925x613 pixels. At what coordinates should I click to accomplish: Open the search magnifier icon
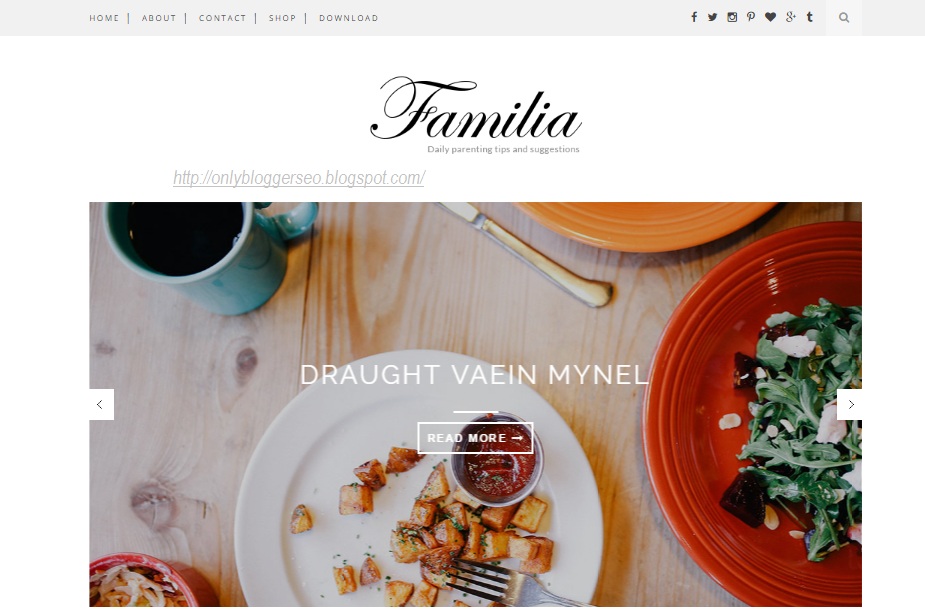844,18
